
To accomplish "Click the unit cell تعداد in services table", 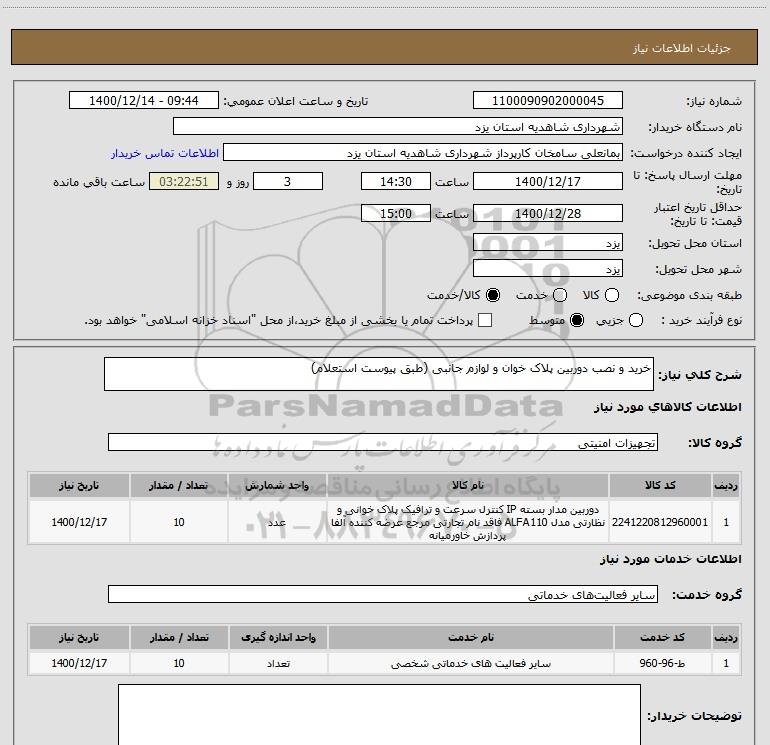I will [x=278, y=663].
